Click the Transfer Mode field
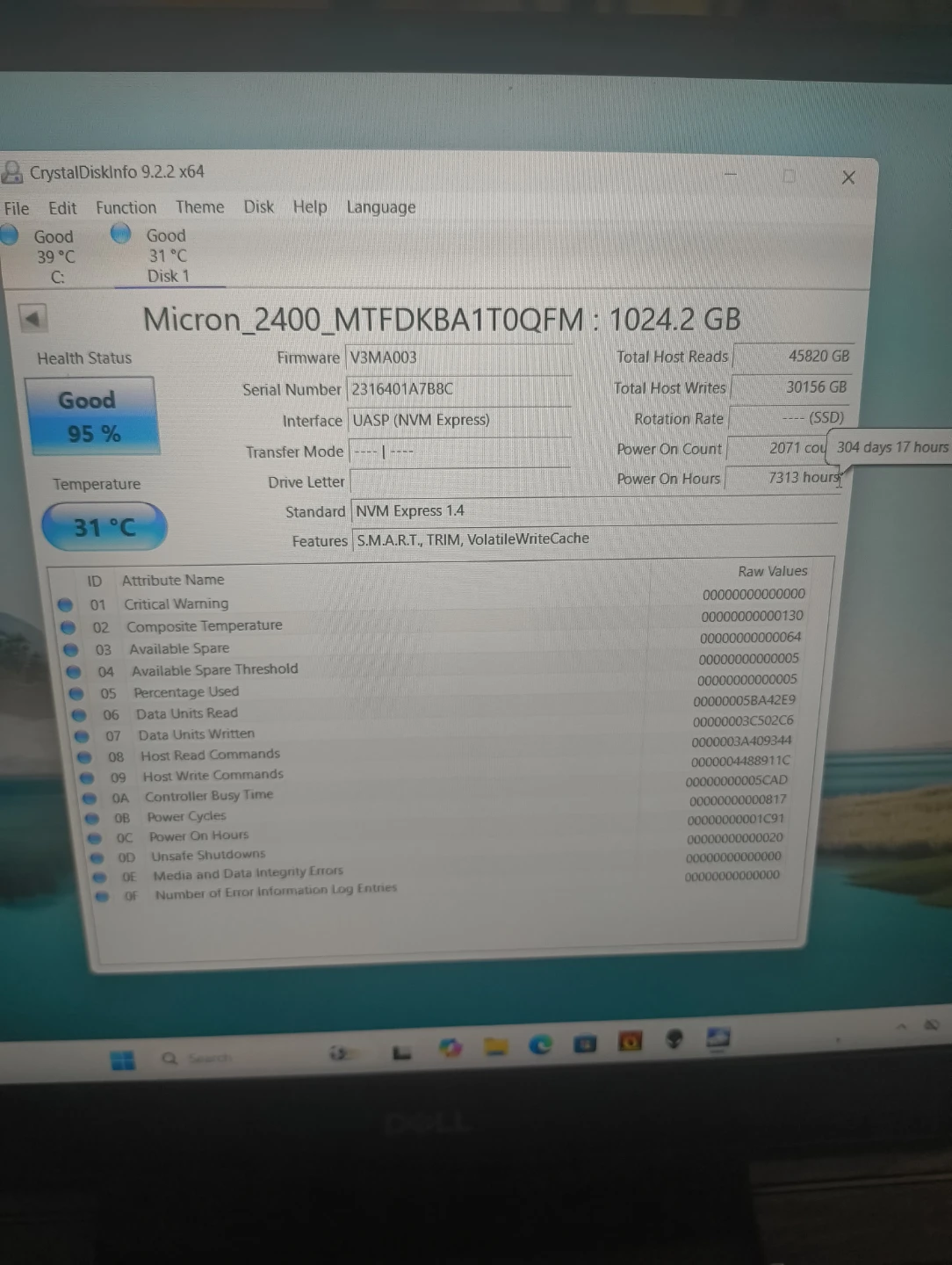Screen dimensions: 952x1265 tap(459, 452)
